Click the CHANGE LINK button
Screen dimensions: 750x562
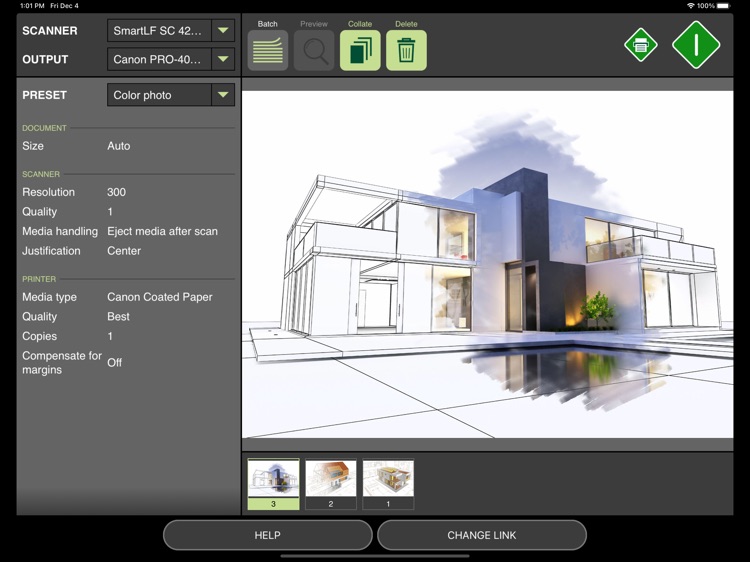click(x=482, y=535)
